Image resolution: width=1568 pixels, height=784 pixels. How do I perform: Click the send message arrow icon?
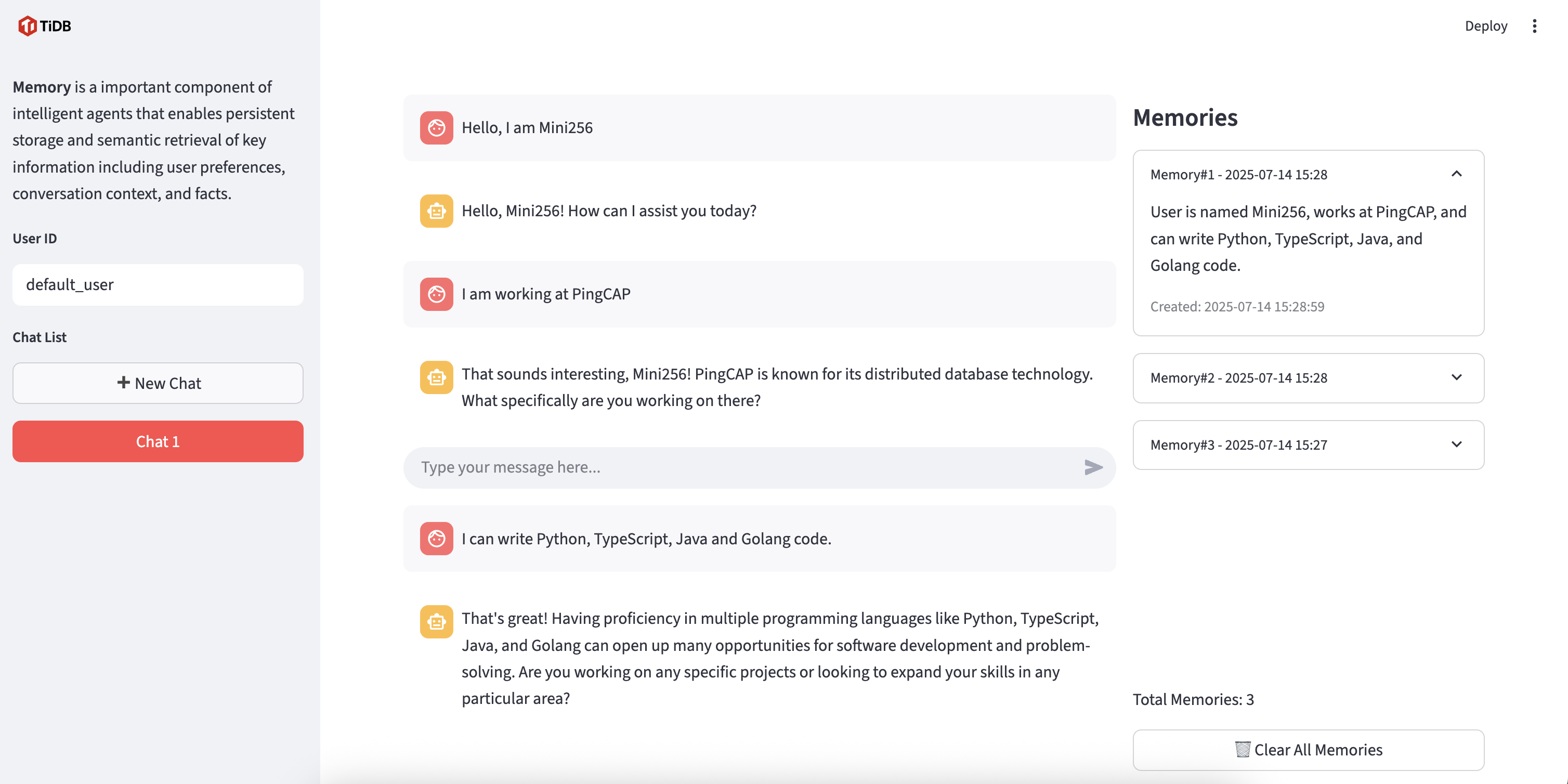1094,467
